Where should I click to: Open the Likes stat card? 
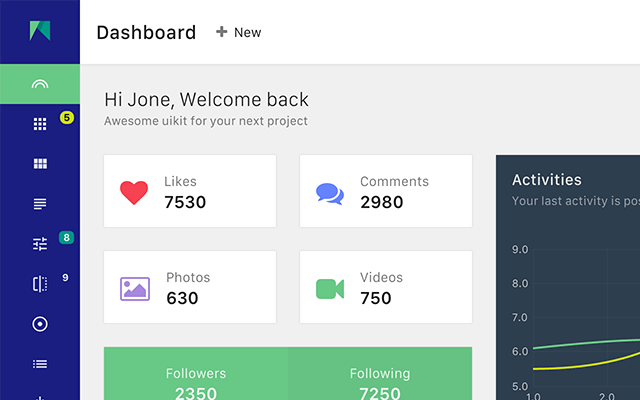190,192
